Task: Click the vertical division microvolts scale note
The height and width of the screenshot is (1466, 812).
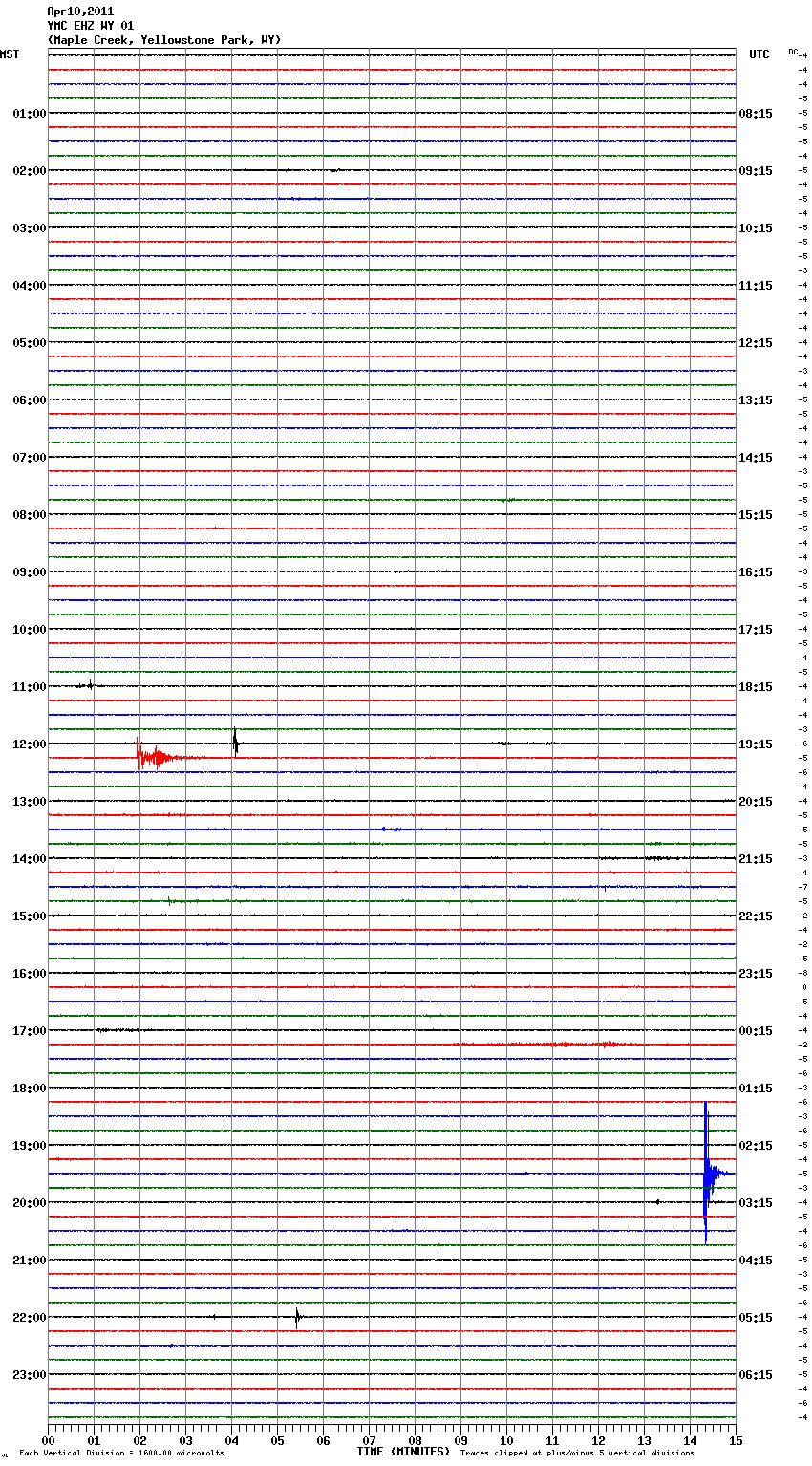Action: 121,1453
